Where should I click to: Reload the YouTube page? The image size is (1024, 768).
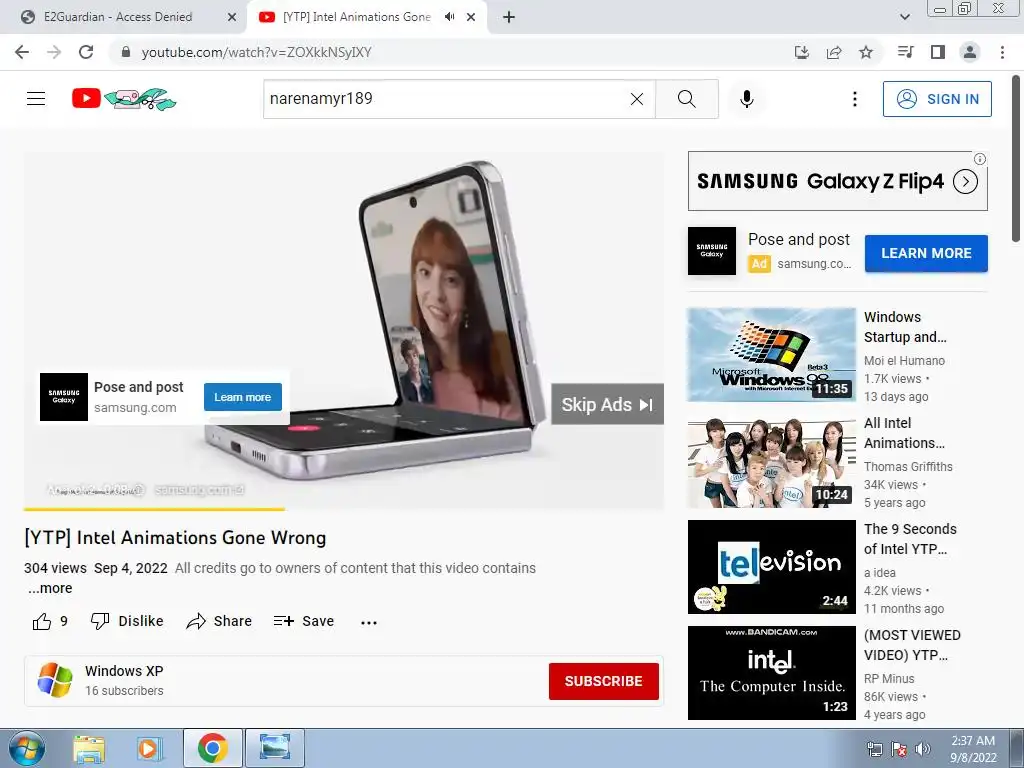[86, 52]
